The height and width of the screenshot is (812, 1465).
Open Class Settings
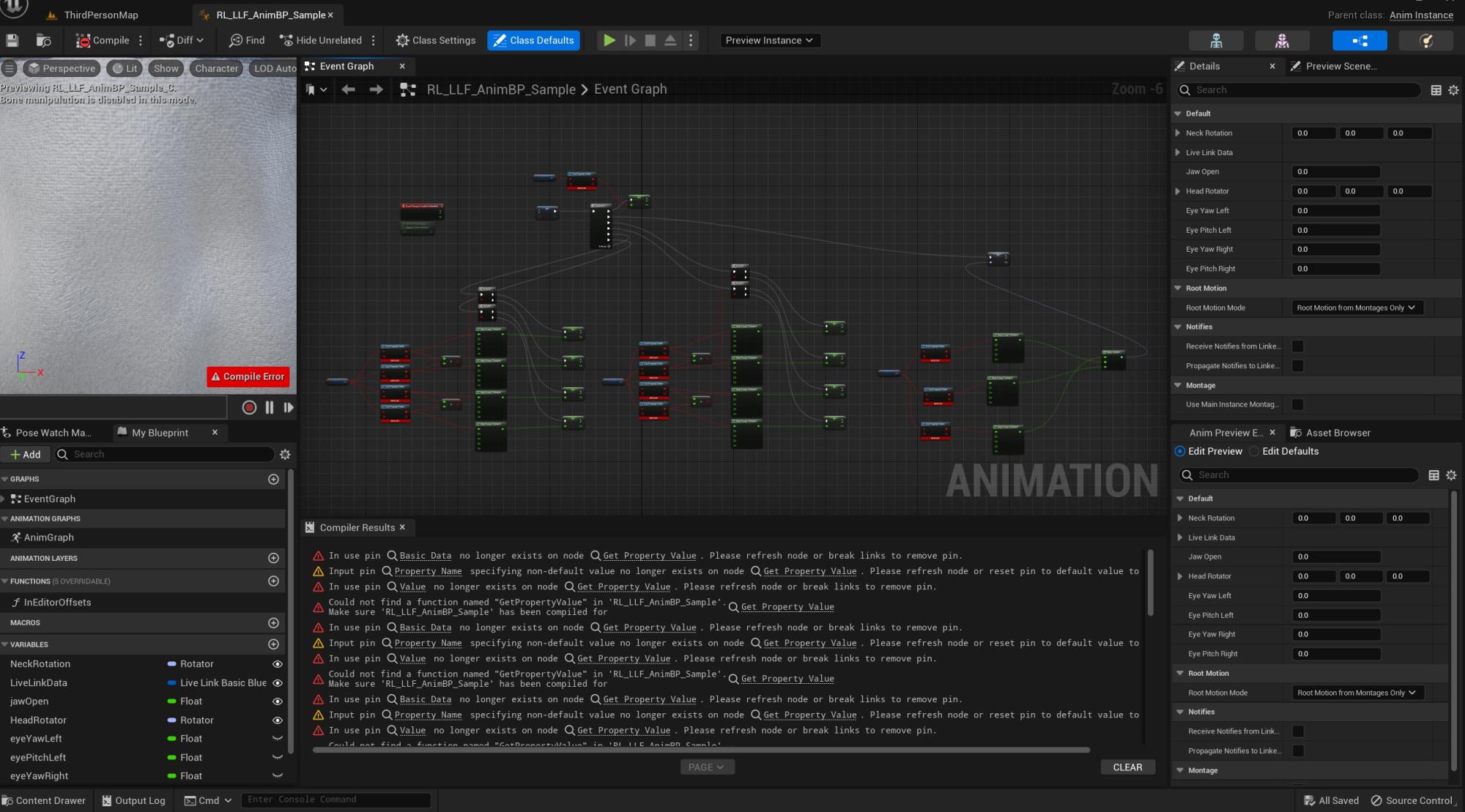tap(436, 40)
